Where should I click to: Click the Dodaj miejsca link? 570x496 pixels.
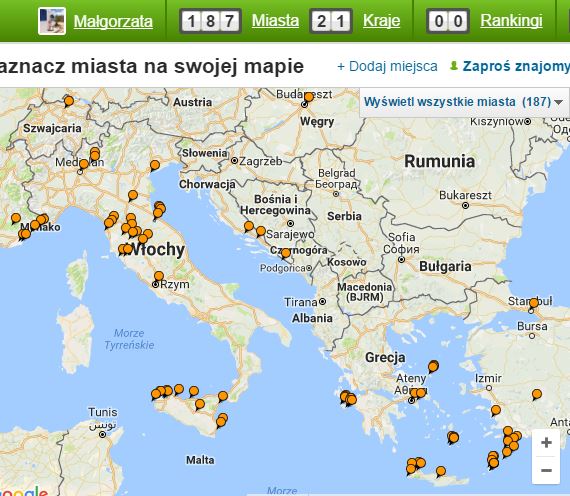(388, 66)
